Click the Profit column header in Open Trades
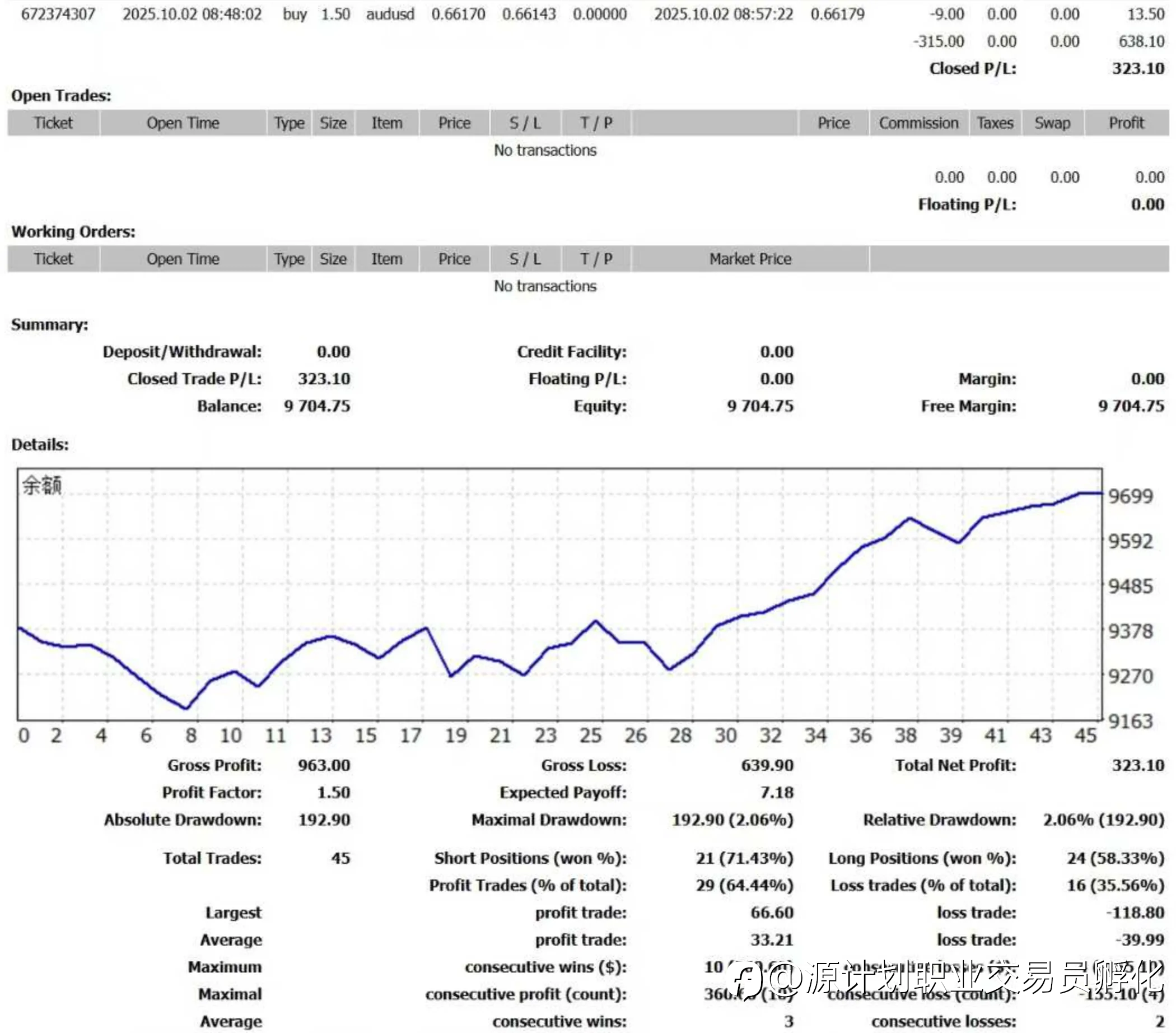1176x1033 pixels. pyautogui.click(x=1126, y=123)
